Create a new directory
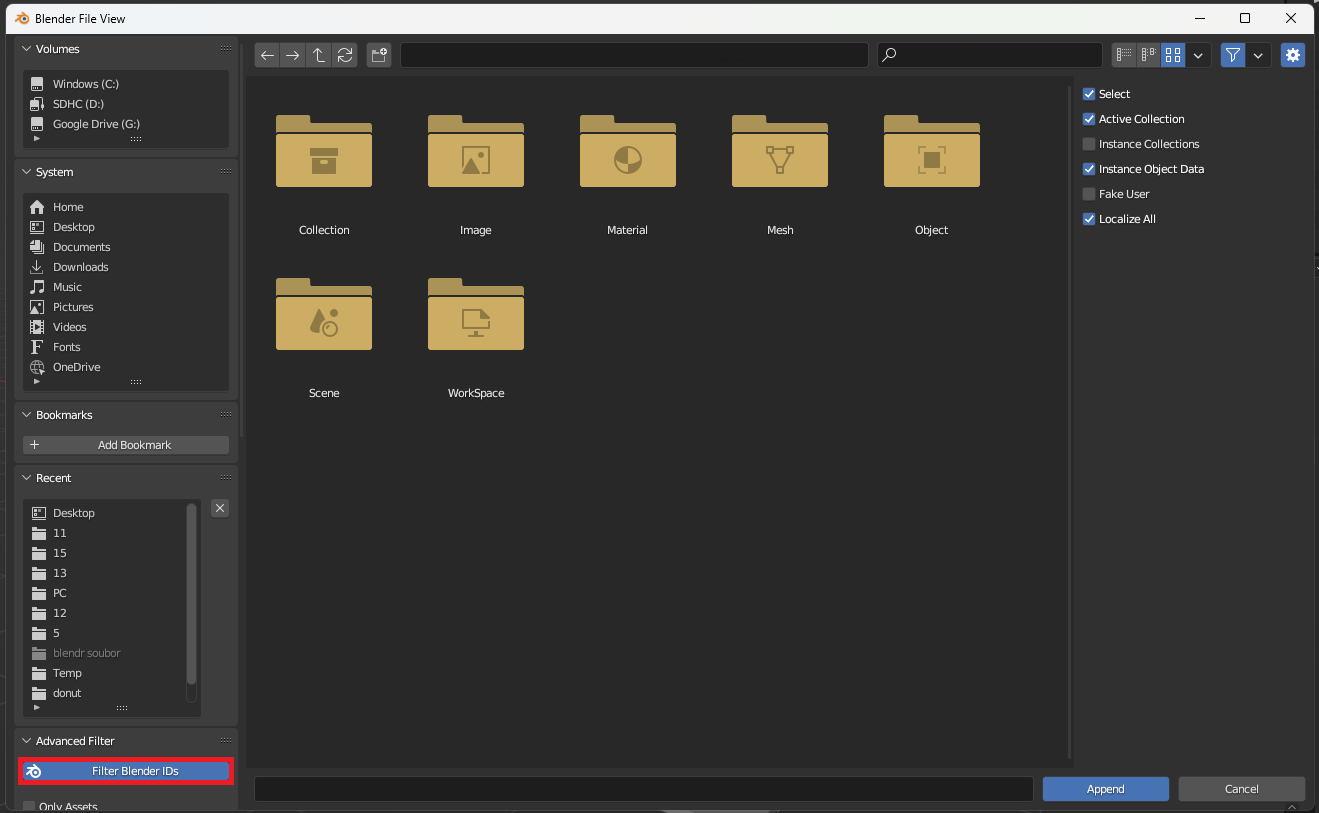Screen dimensions: 1319x813 [379, 56]
